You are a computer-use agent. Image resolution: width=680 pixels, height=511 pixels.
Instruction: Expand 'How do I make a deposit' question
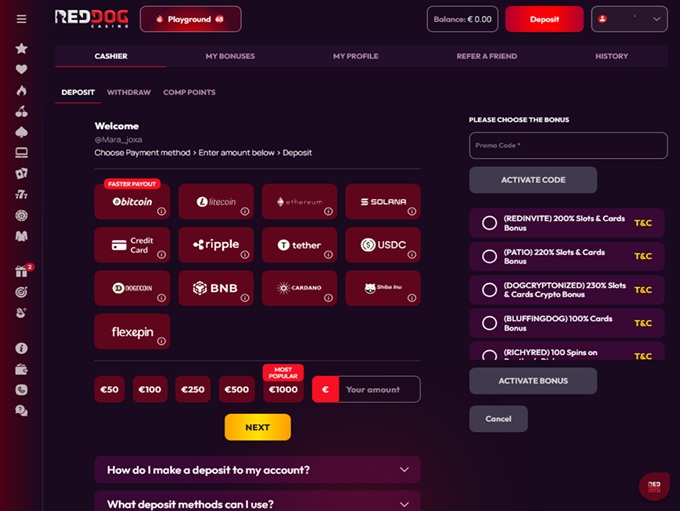point(257,470)
